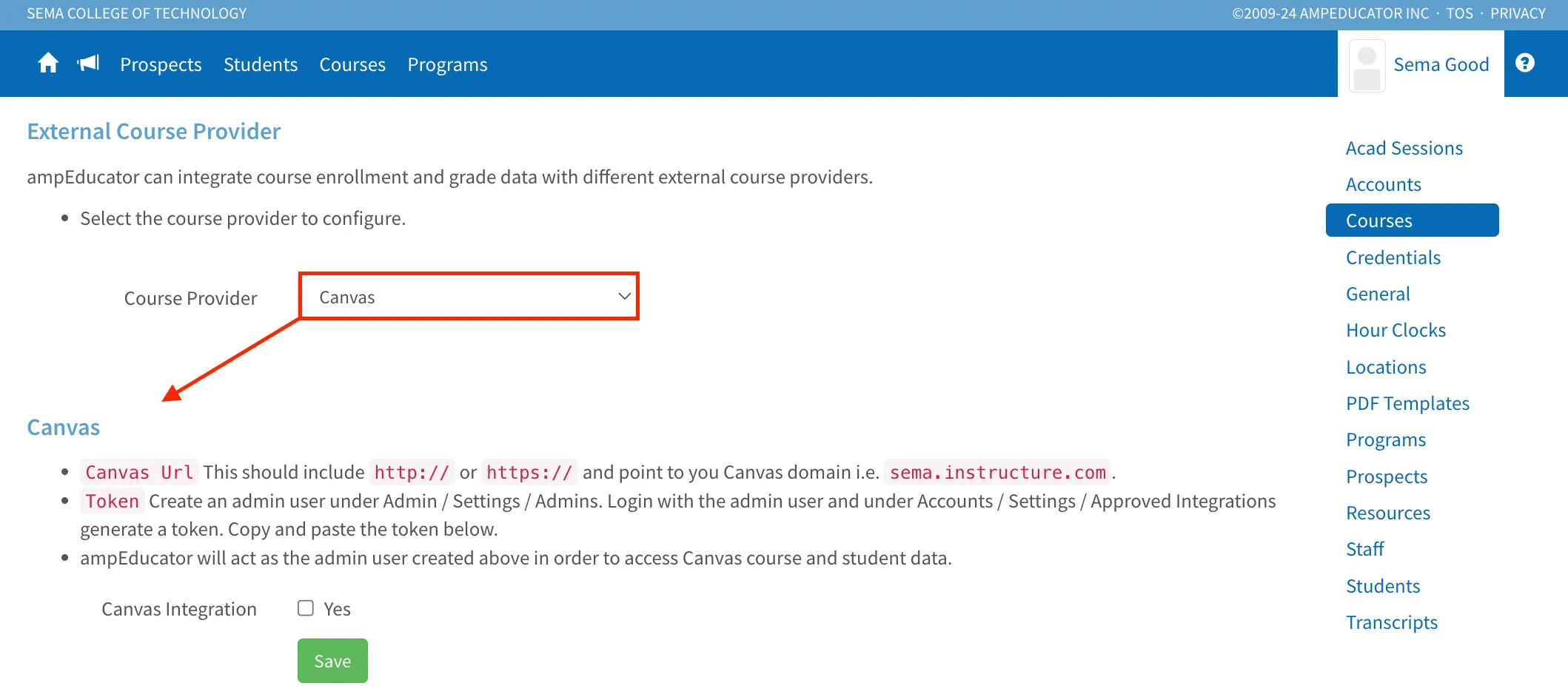The width and height of the screenshot is (1568, 694).
Task: Select PDF Templates in the sidebar
Action: click(1407, 403)
